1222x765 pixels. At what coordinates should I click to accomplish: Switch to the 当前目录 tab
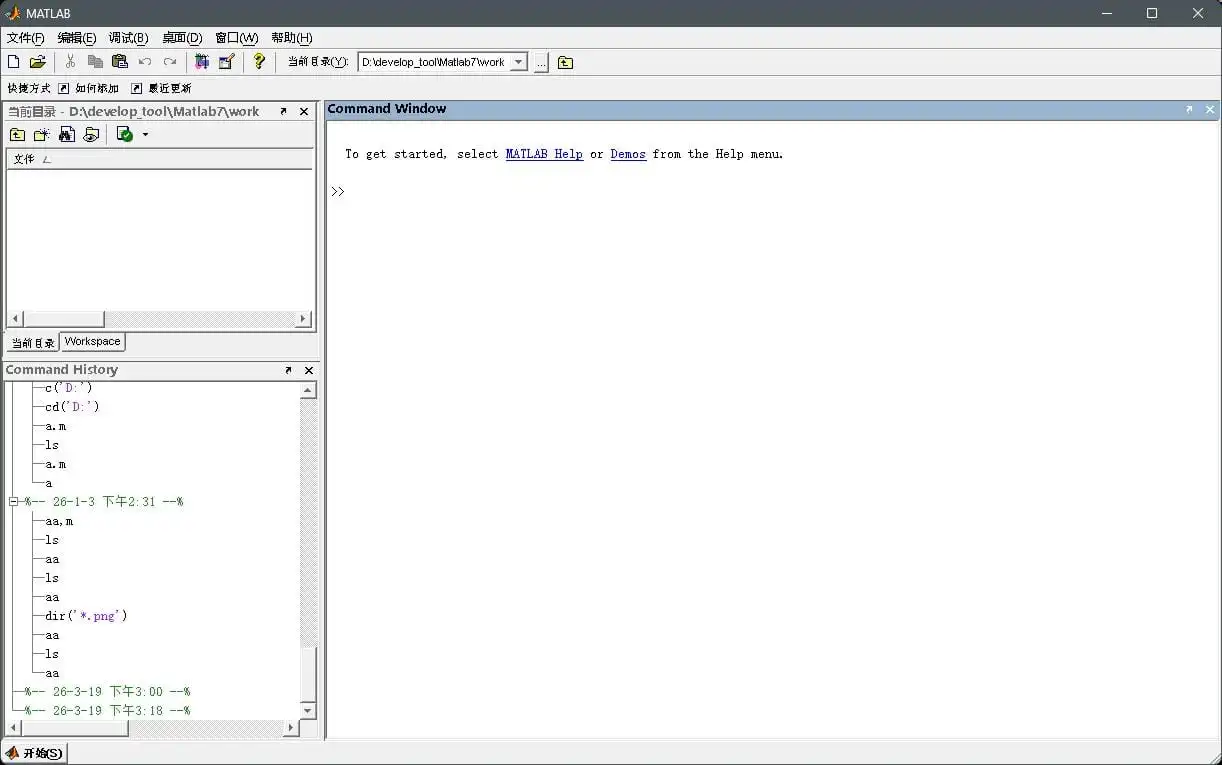coord(33,343)
